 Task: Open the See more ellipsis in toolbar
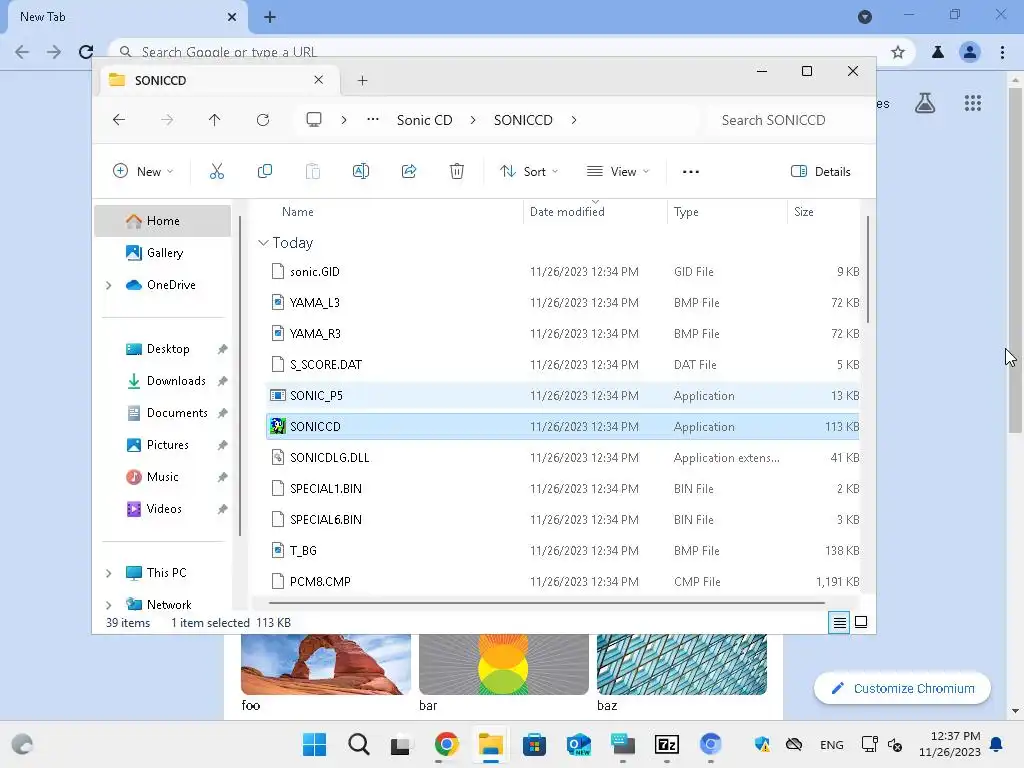(690, 172)
